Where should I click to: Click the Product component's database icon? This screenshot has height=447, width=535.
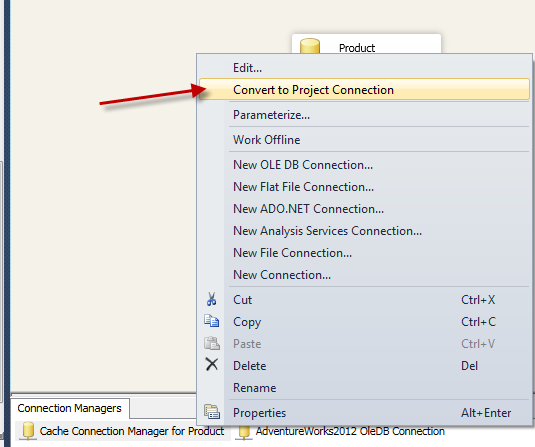[310, 46]
